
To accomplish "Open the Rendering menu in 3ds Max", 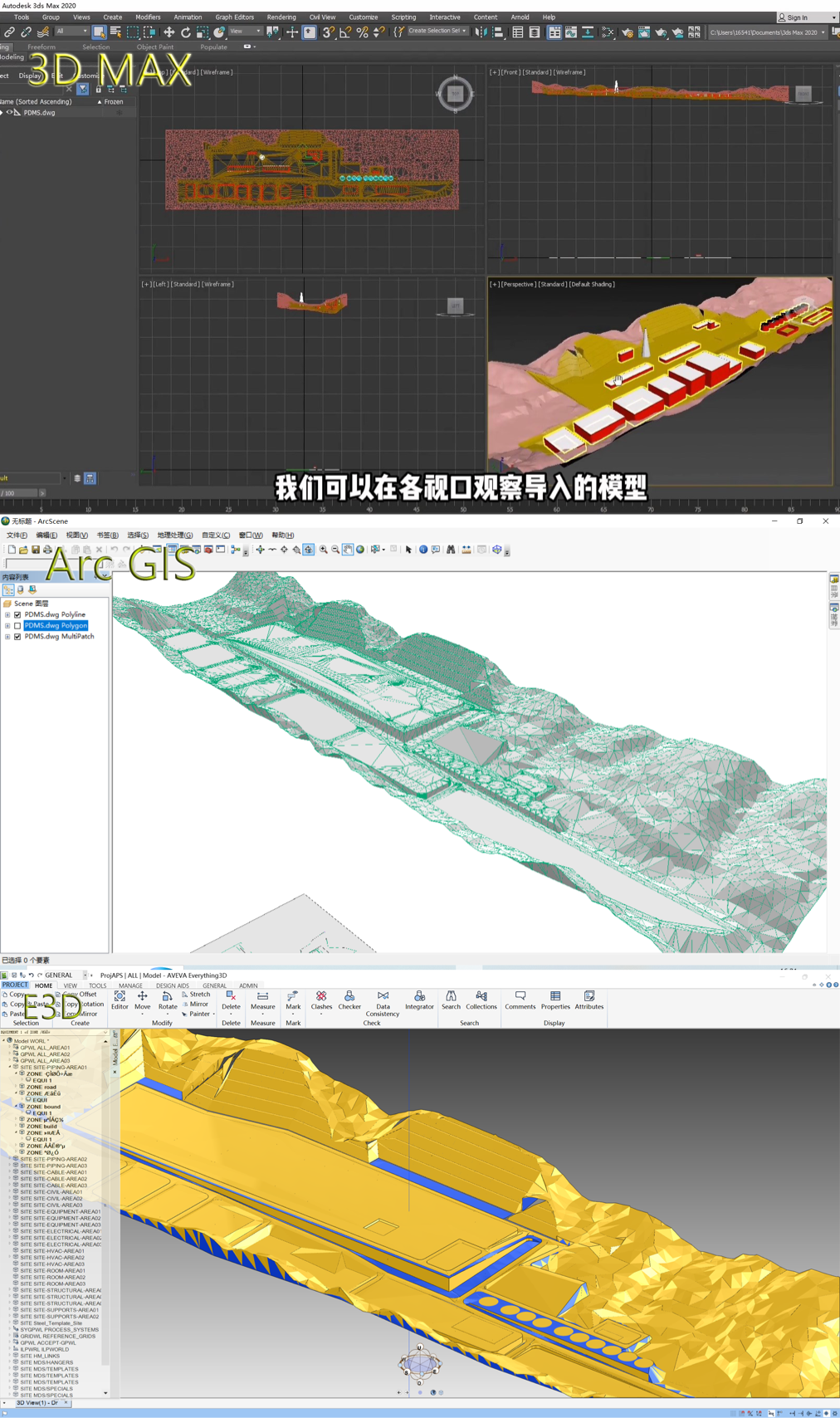I will coord(281,17).
